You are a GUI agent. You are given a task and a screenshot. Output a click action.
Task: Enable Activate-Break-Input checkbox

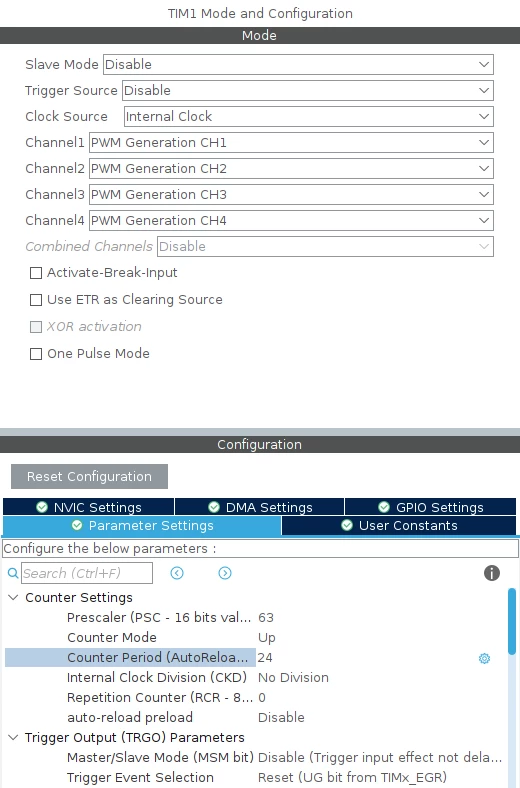tap(36, 273)
